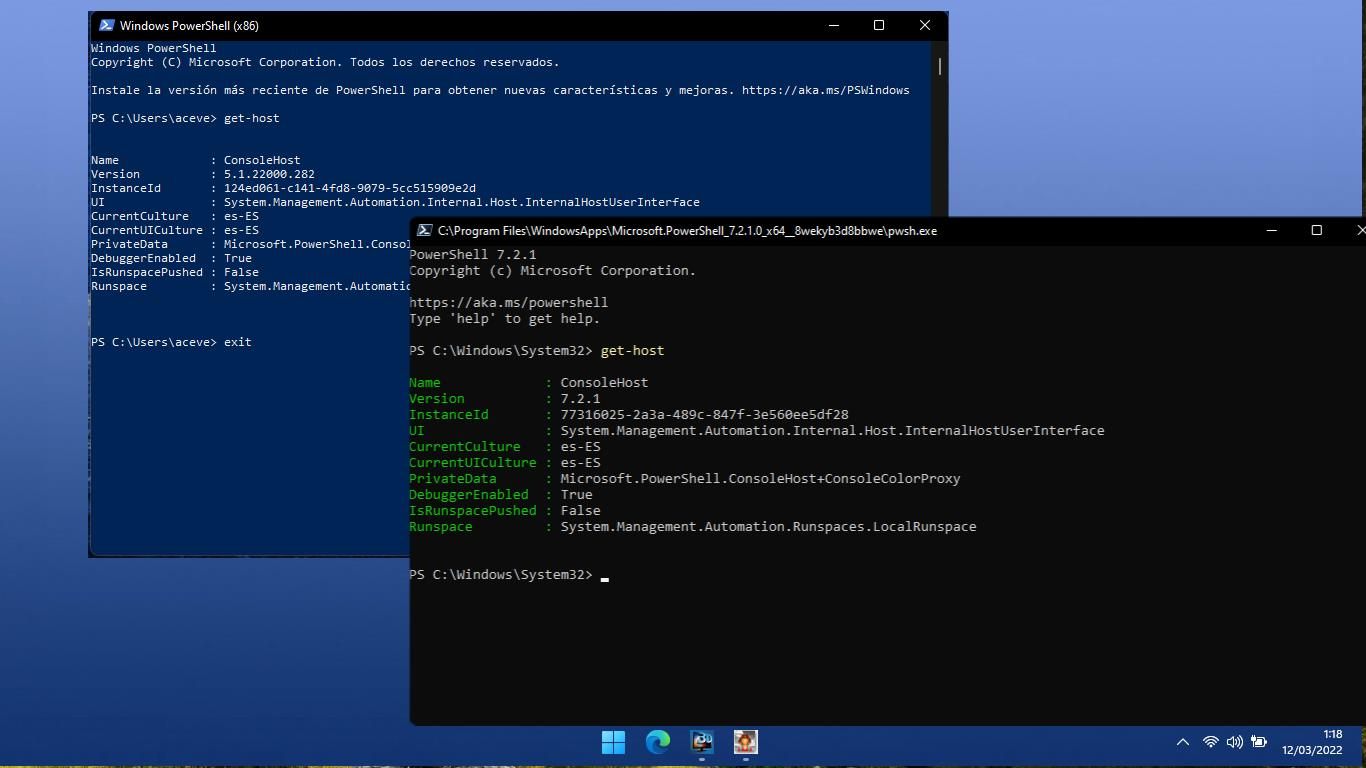Minimize the pwsh.exe PowerShell 7 window
Screen dimensions: 1366x768
[x=1271, y=231]
